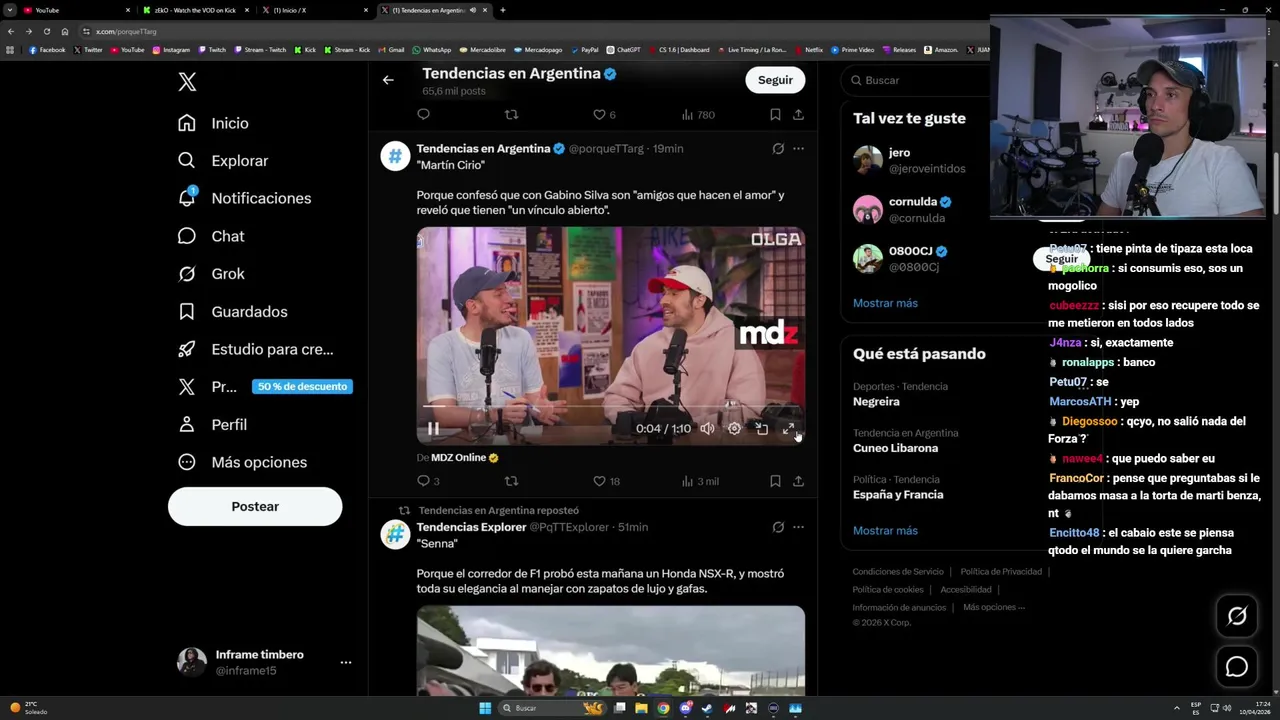This screenshot has height=720, width=1280.
Task: Like the Martín Cirio post with 18 likes
Action: coord(606,481)
